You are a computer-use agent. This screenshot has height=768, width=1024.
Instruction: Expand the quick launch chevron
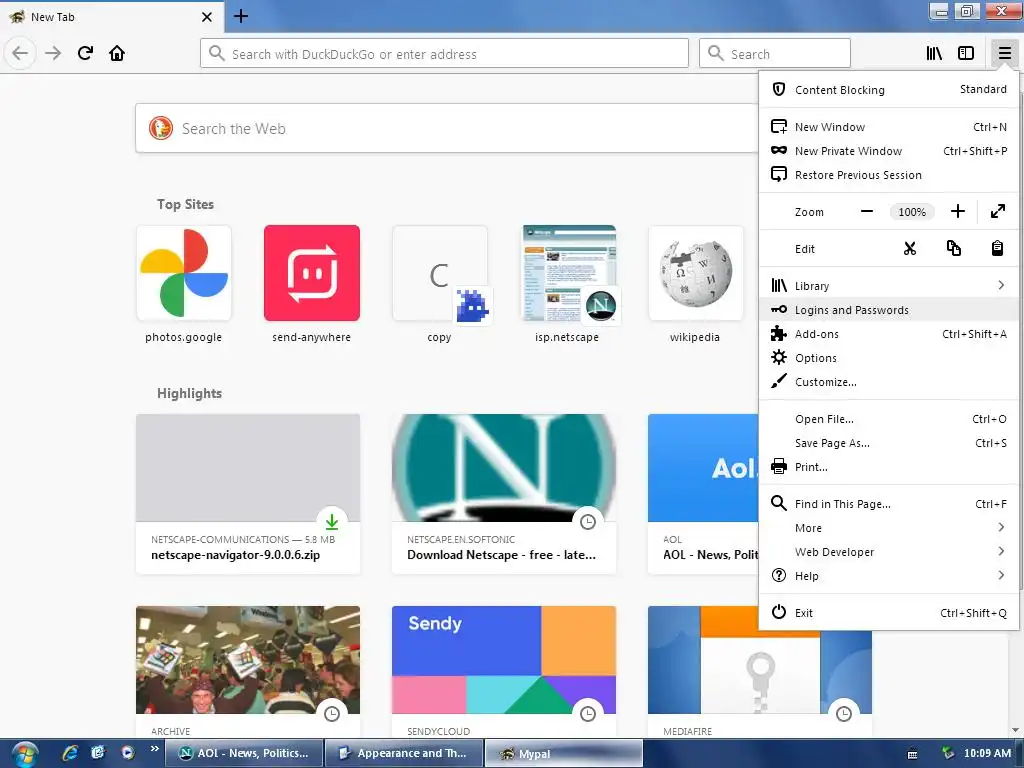click(x=154, y=748)
